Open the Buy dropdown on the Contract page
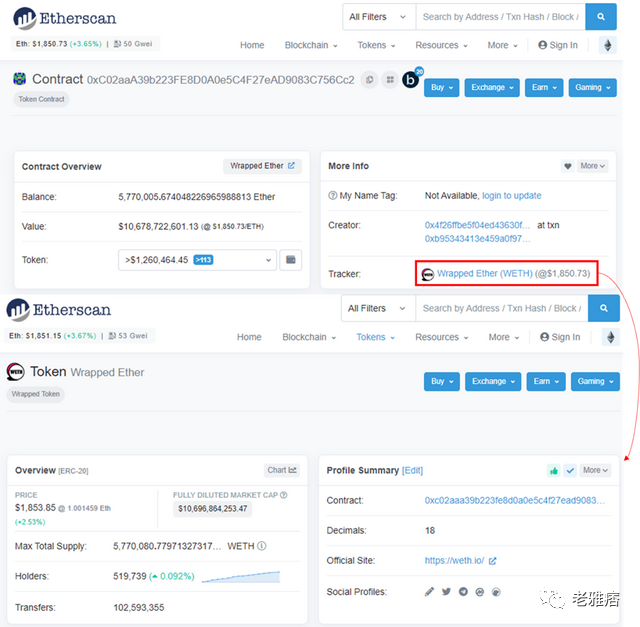The width and height of the screenshot is (640, 627). pyautogui.click(x=442, y=88)
